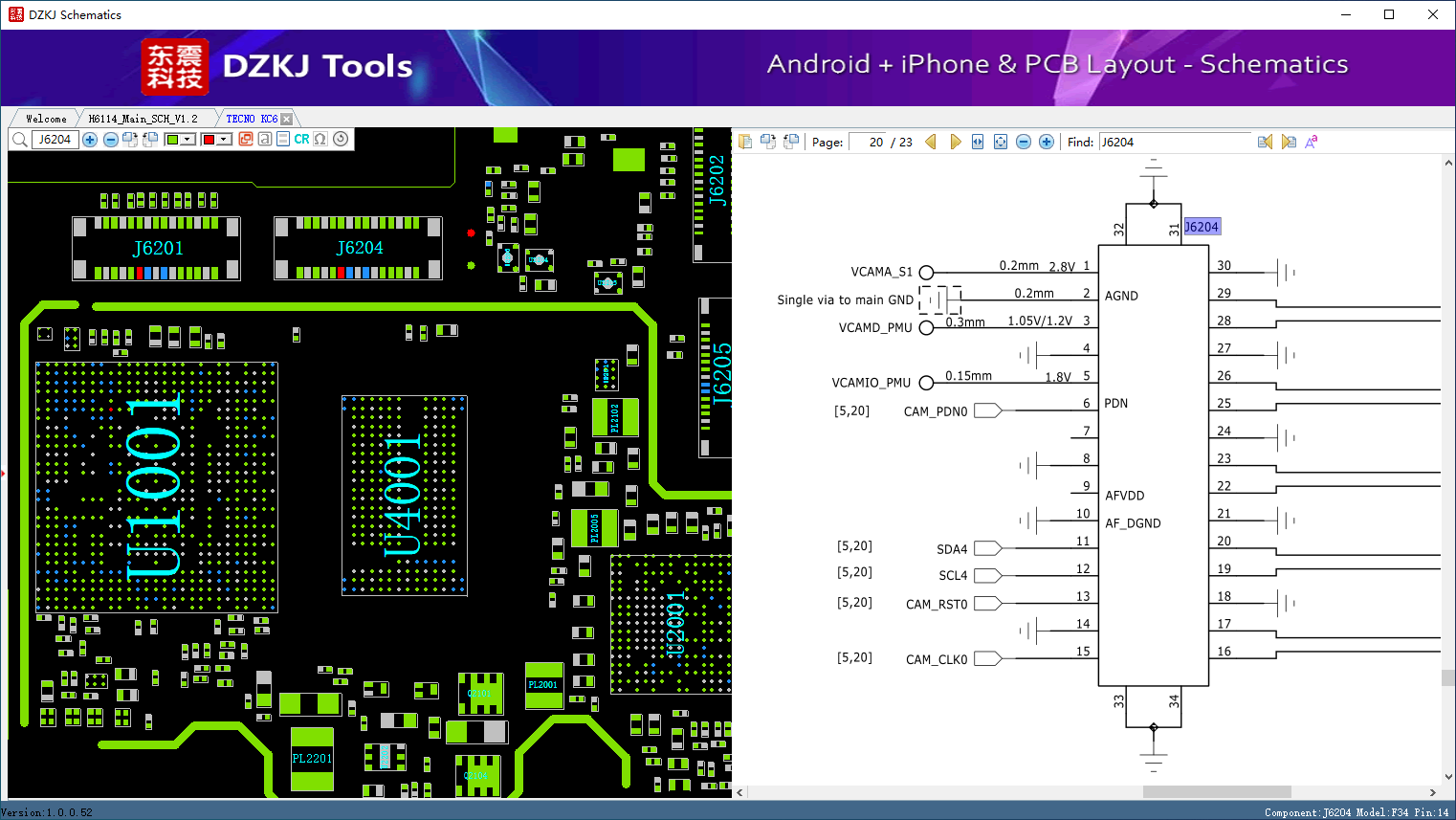Click the Find text field
This screenshot has height=820, width=1456.
tap(1174, 142)
